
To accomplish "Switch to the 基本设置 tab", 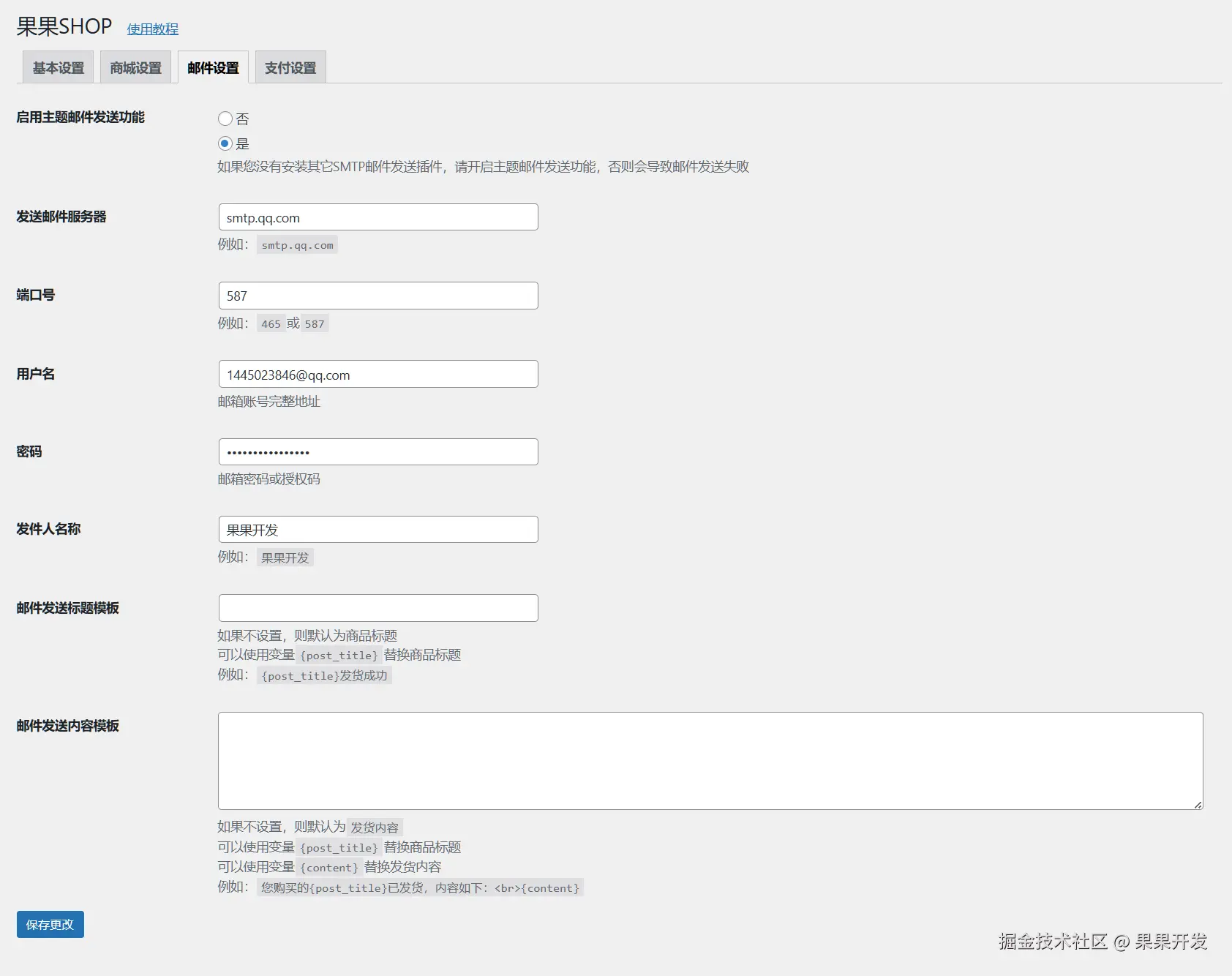I will pos(57,67).
